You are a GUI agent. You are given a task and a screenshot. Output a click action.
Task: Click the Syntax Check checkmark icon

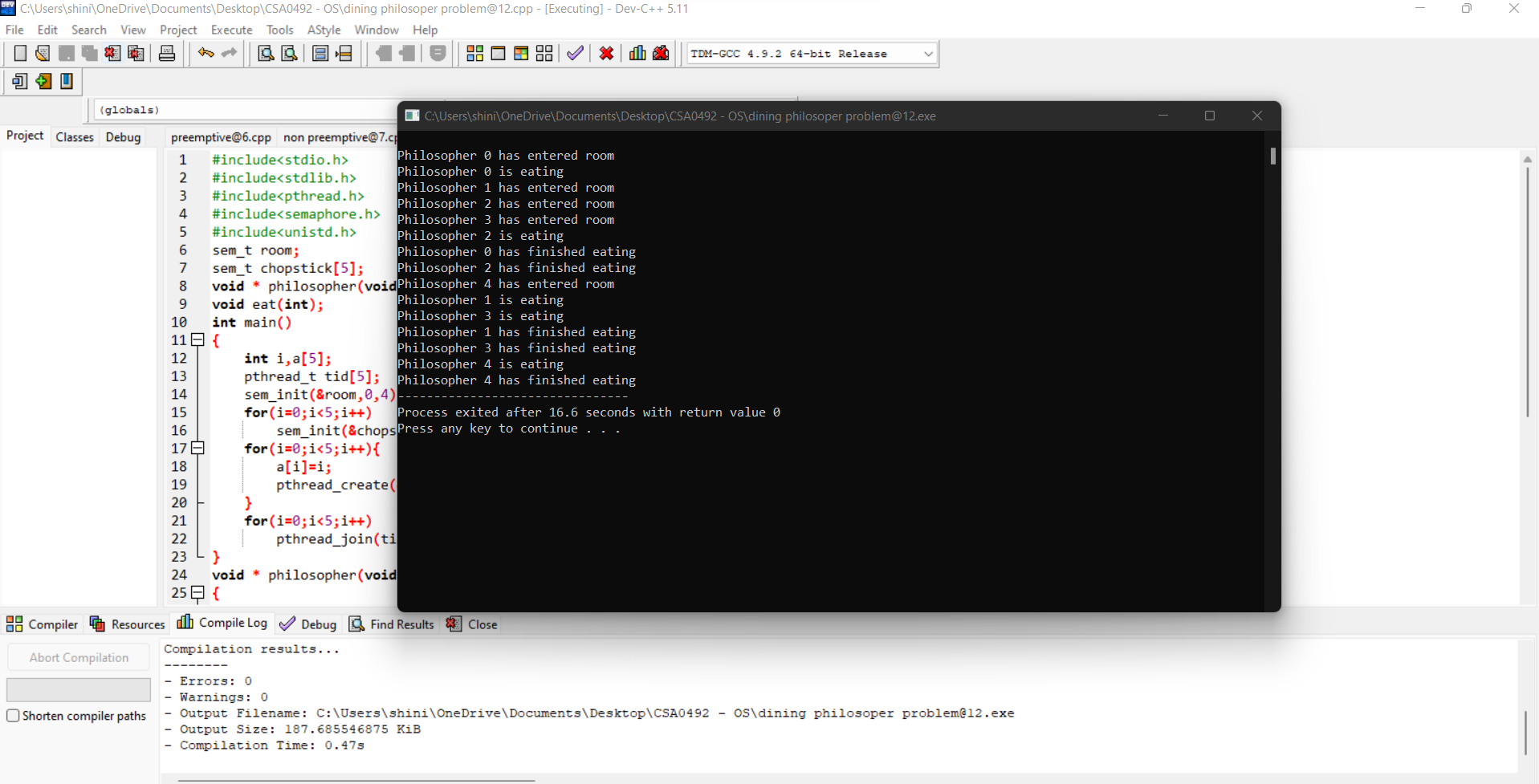coord(574,53)
